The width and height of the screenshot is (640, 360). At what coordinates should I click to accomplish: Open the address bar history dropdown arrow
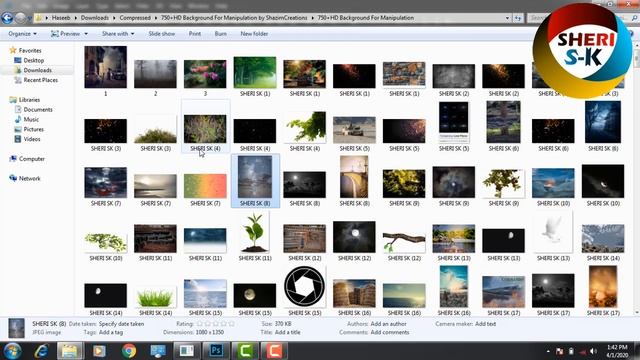click(507, 18)
